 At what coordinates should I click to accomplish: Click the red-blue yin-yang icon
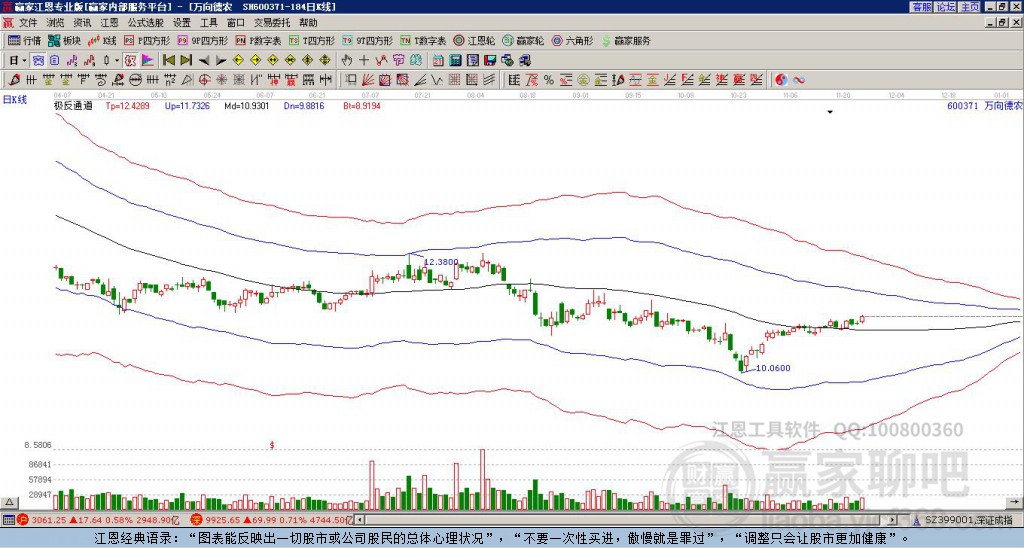[781, 80]
